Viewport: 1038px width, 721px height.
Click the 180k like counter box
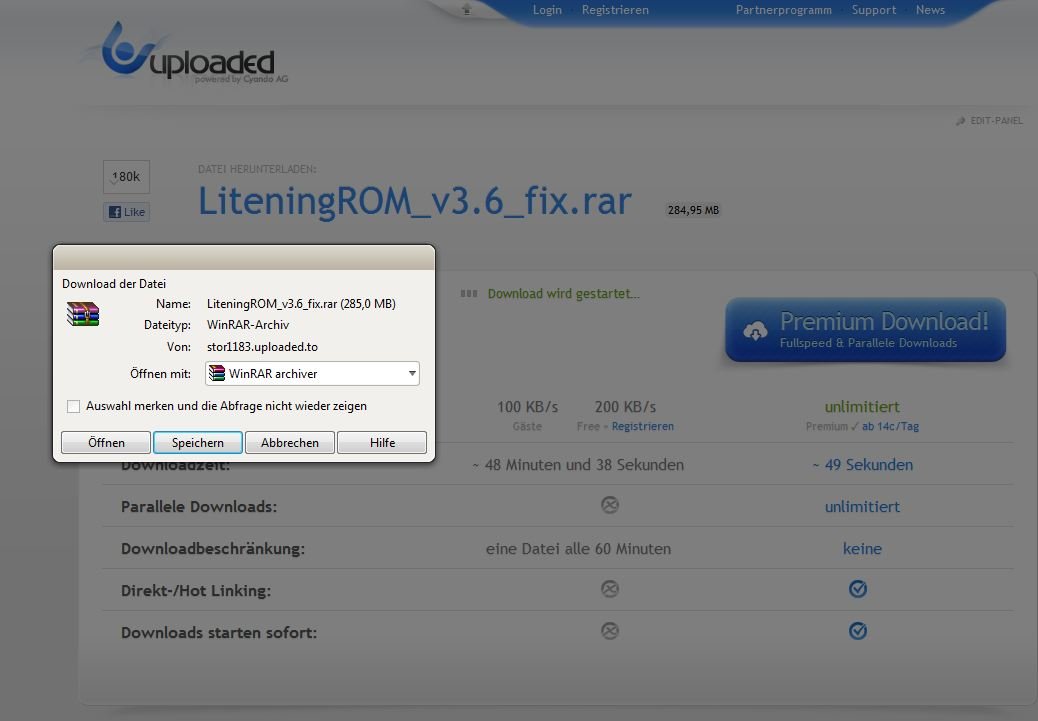point(126,177)
